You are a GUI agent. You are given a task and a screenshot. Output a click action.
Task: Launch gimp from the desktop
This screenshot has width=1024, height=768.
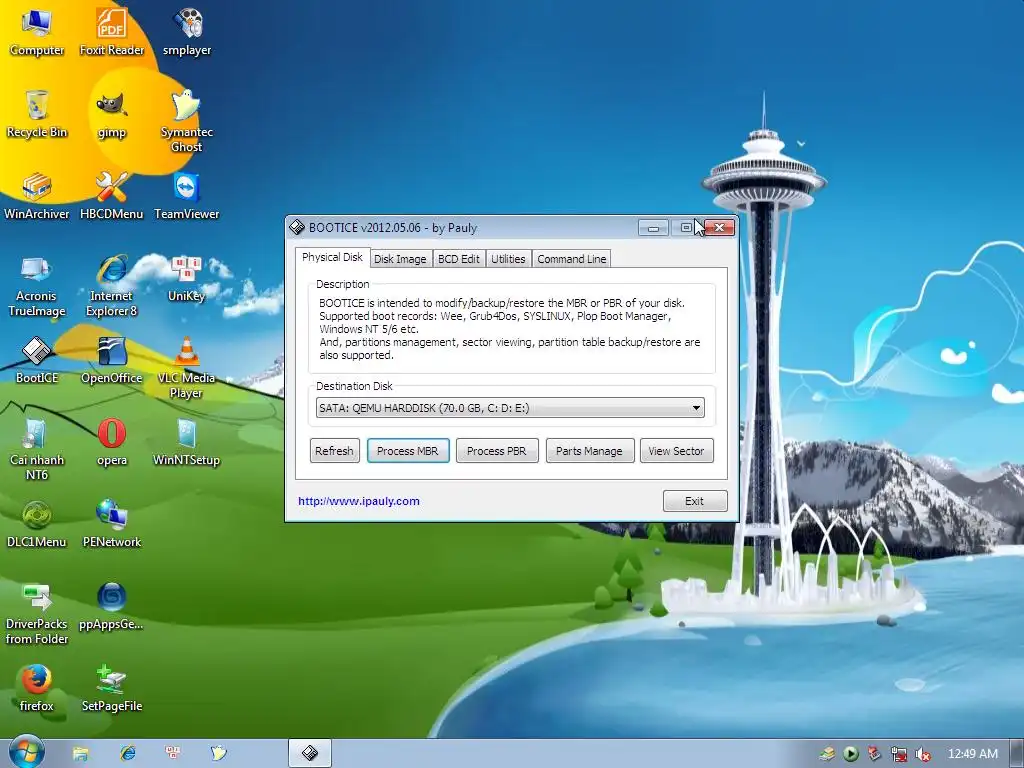click(112, 114)
